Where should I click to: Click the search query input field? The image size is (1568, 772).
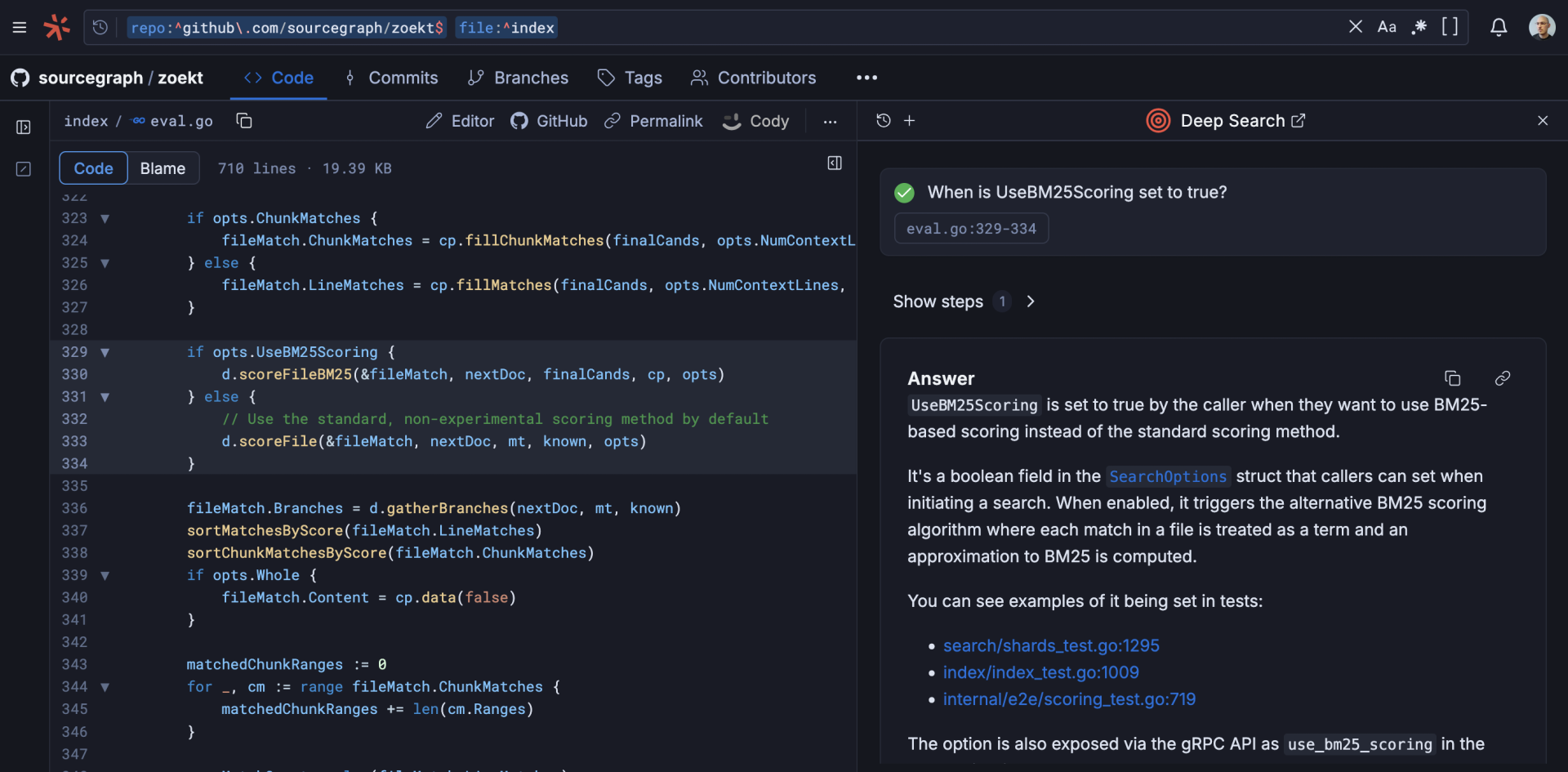point(735,27)
